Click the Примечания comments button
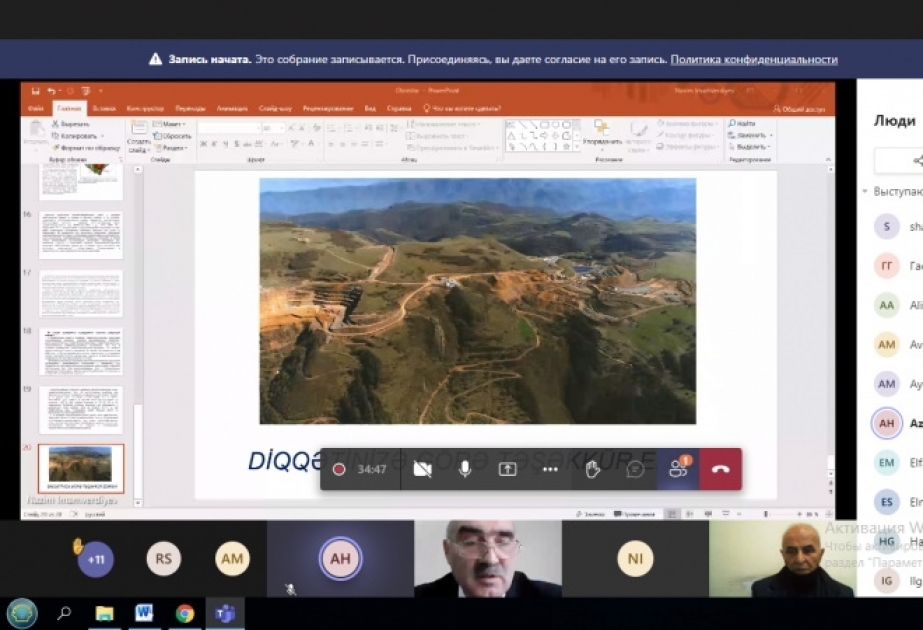This screenshot has width=923, height=630. [635, 514]
